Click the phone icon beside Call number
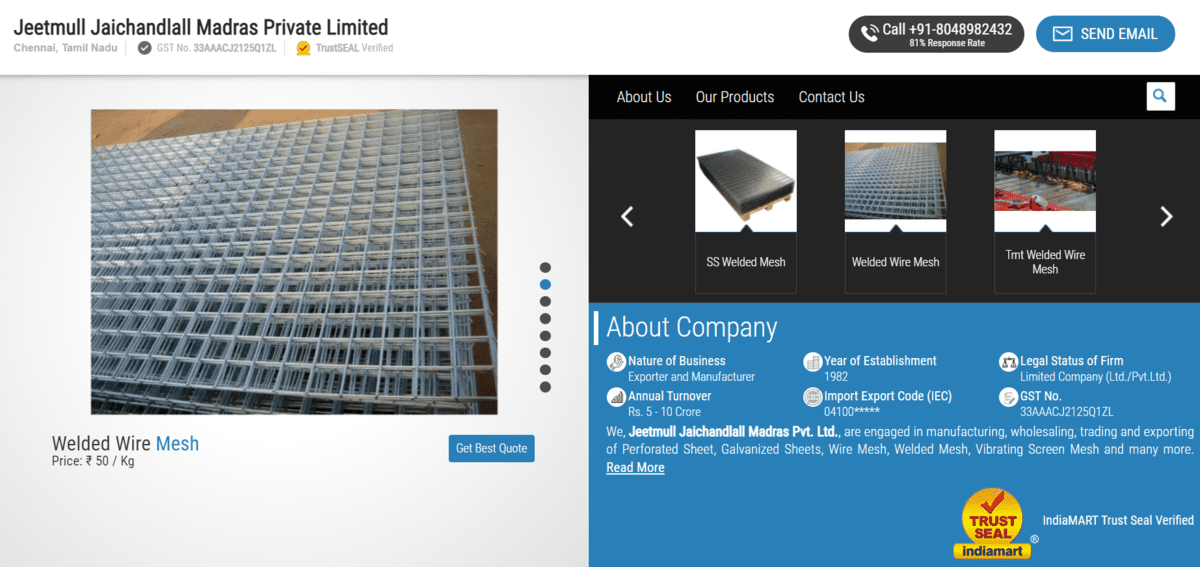Image resolution: width=1200 pixels, height=567 pixels. [x=869, y=33]
